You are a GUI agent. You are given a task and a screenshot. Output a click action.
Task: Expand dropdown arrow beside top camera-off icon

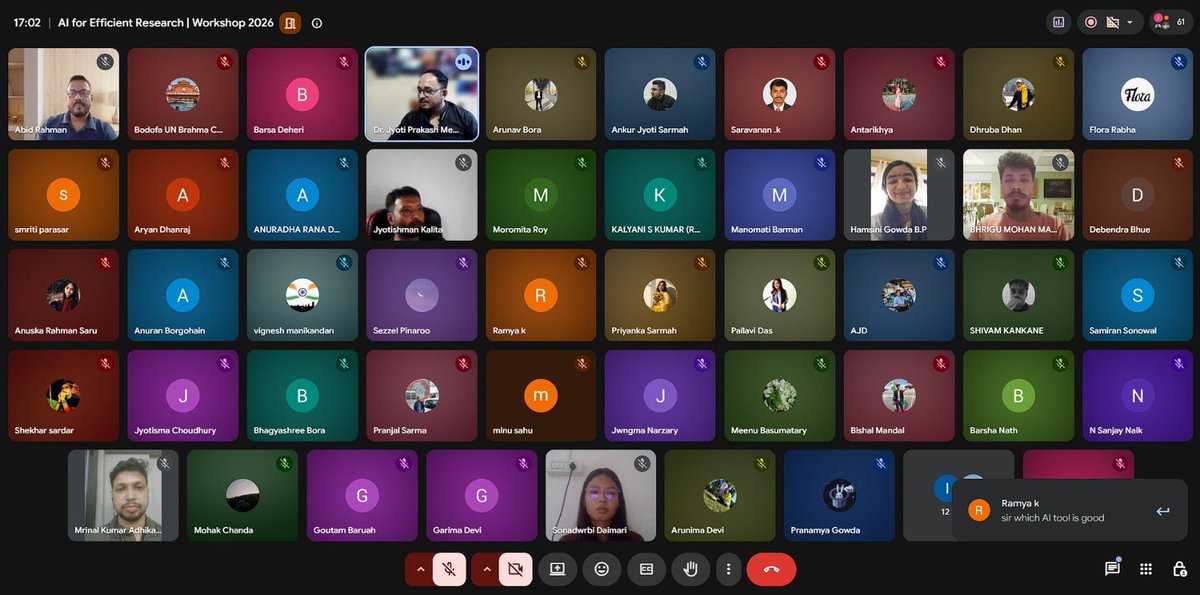point(1130,22)
